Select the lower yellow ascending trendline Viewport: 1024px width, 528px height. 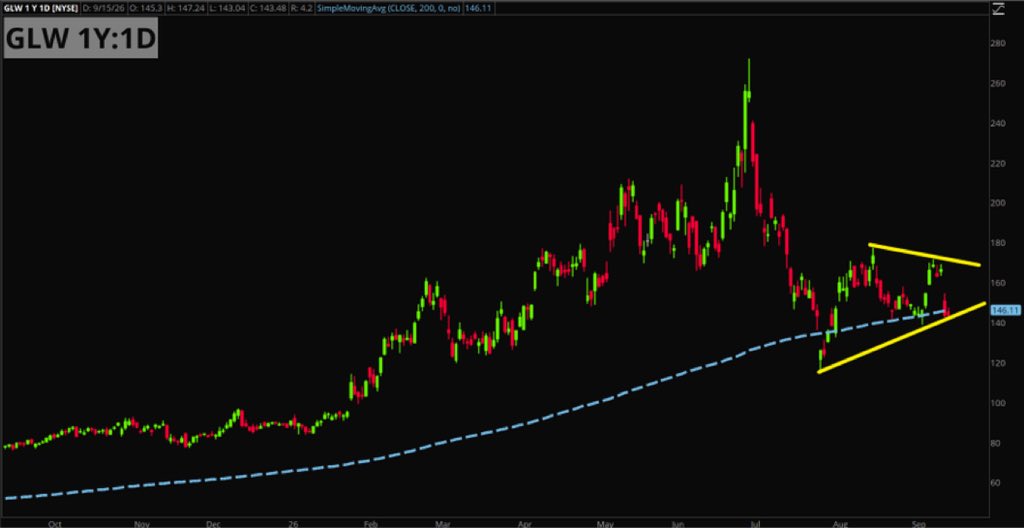(901, 337)
